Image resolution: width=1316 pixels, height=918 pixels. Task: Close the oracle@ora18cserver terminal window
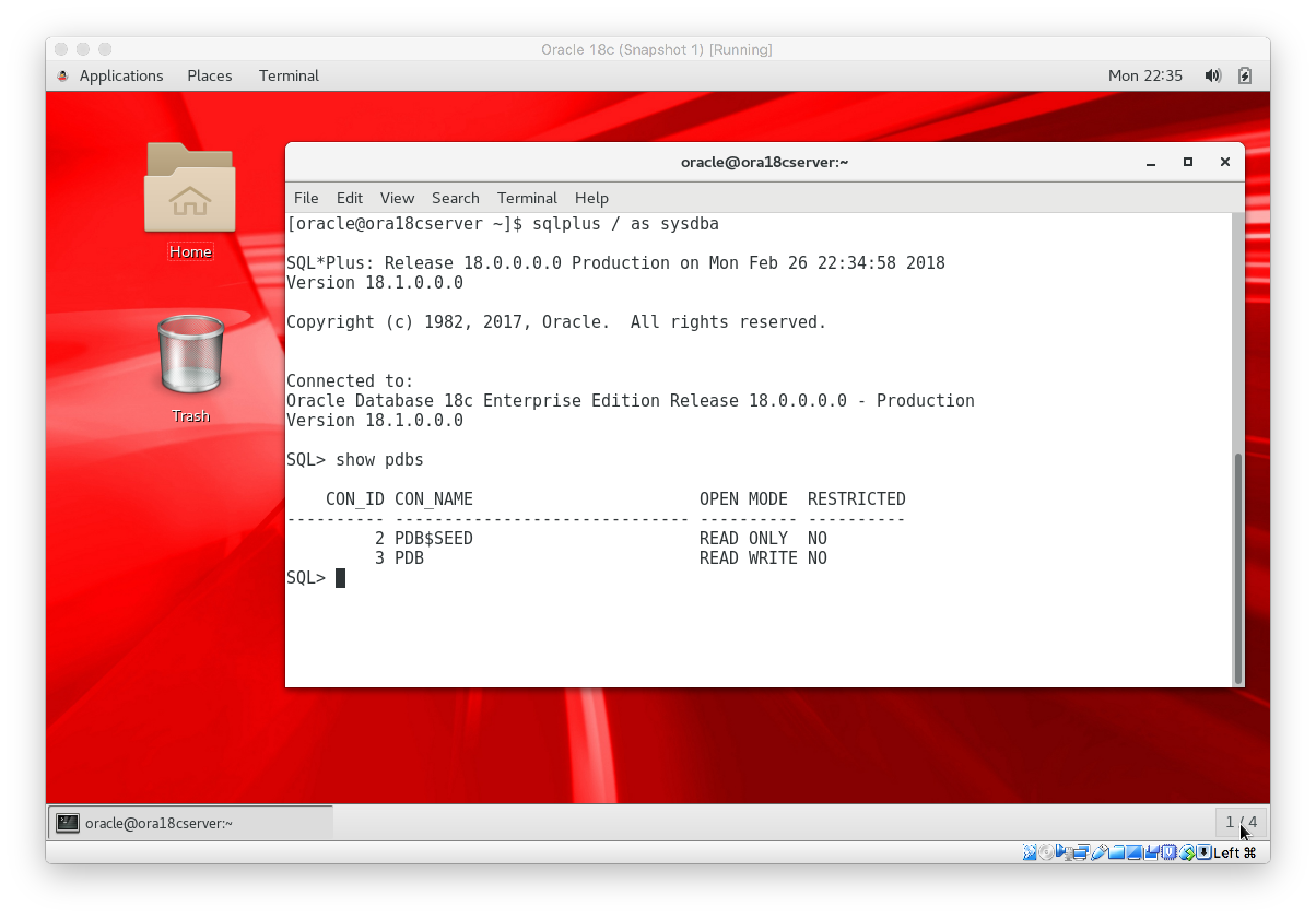tap(1225, 162)
